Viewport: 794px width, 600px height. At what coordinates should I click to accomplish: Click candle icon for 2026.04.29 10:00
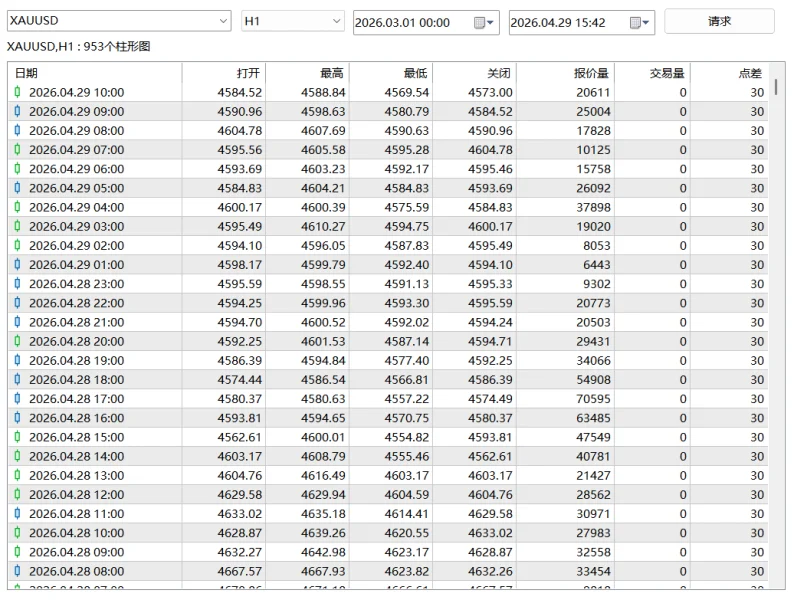coord(17,92)
